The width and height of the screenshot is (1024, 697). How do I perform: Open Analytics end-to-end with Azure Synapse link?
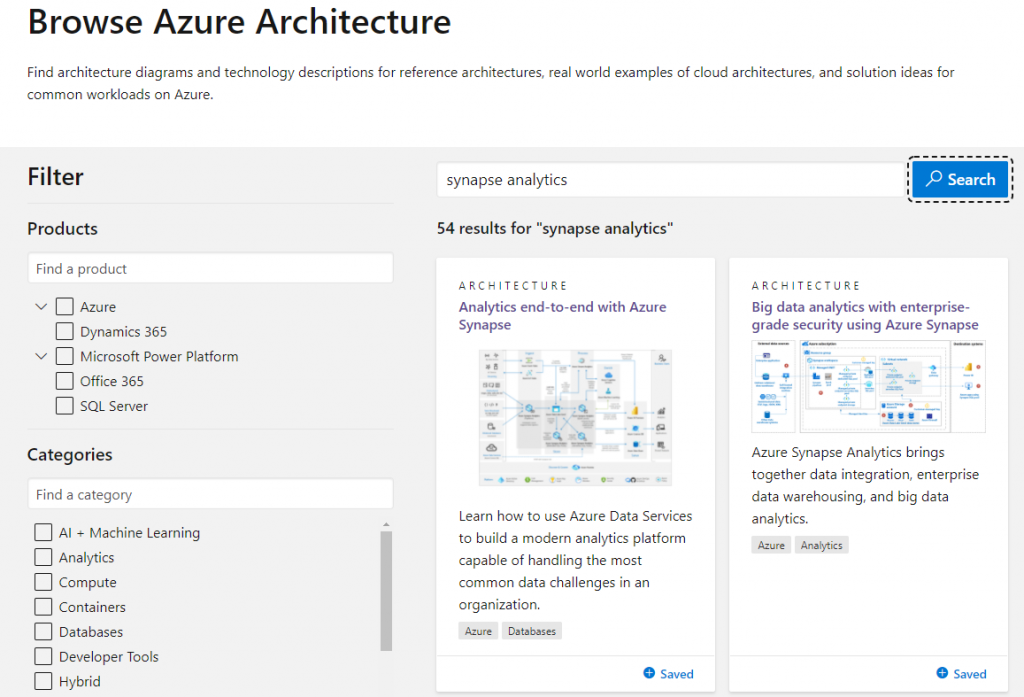(x=562, y=316)
